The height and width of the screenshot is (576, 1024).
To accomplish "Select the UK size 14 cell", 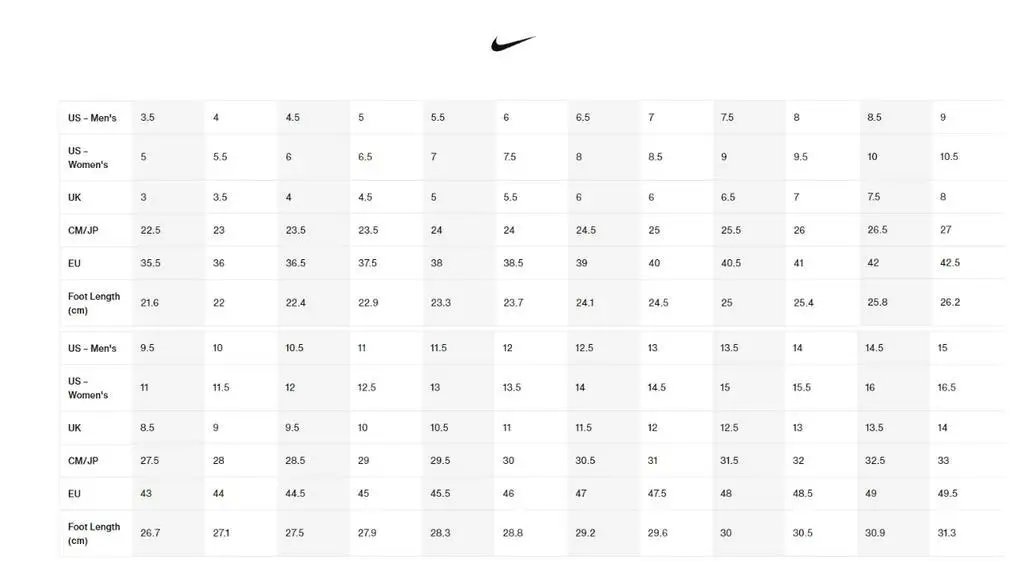I will (942, 428).
